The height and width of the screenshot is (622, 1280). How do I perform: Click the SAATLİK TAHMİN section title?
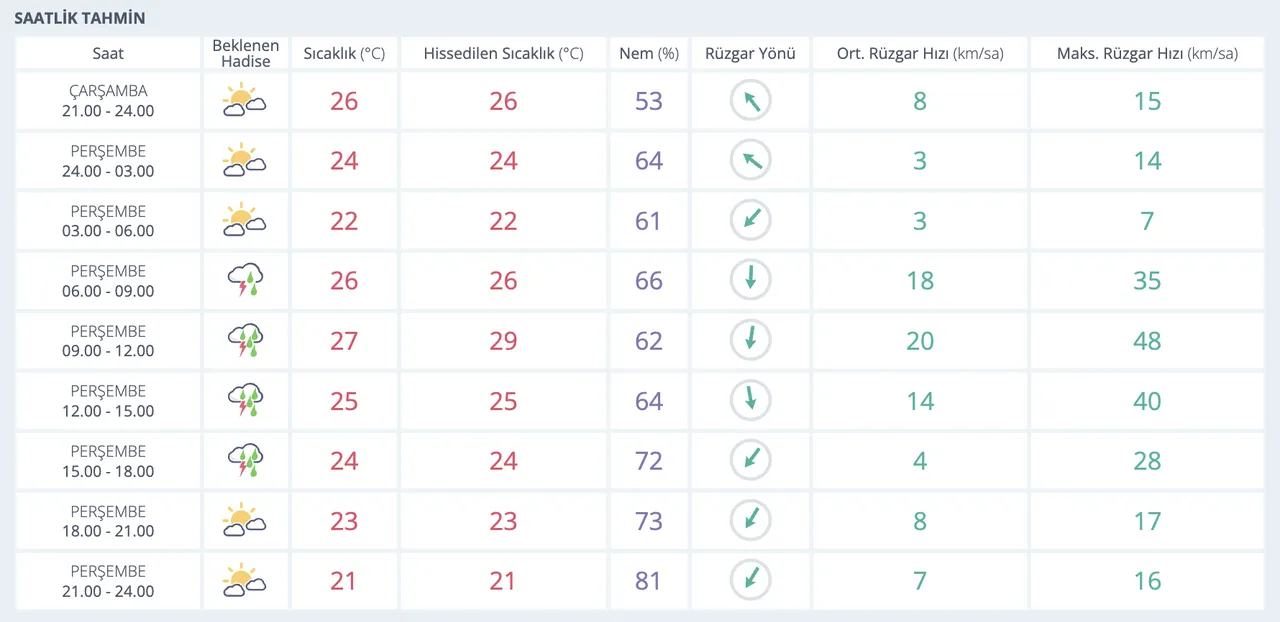[79, 19]
